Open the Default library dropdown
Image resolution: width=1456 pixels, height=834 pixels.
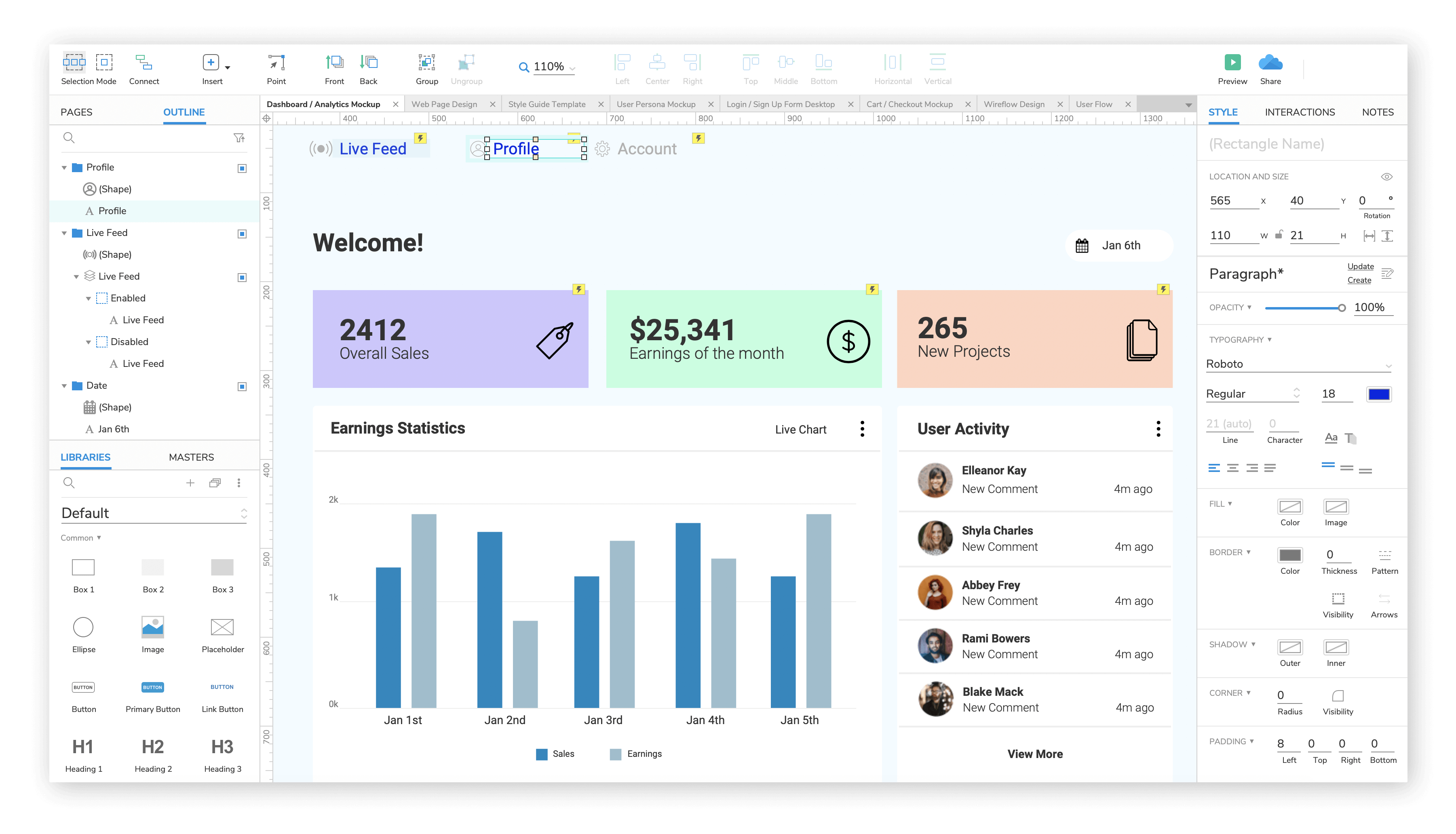[x=154, y=513]
